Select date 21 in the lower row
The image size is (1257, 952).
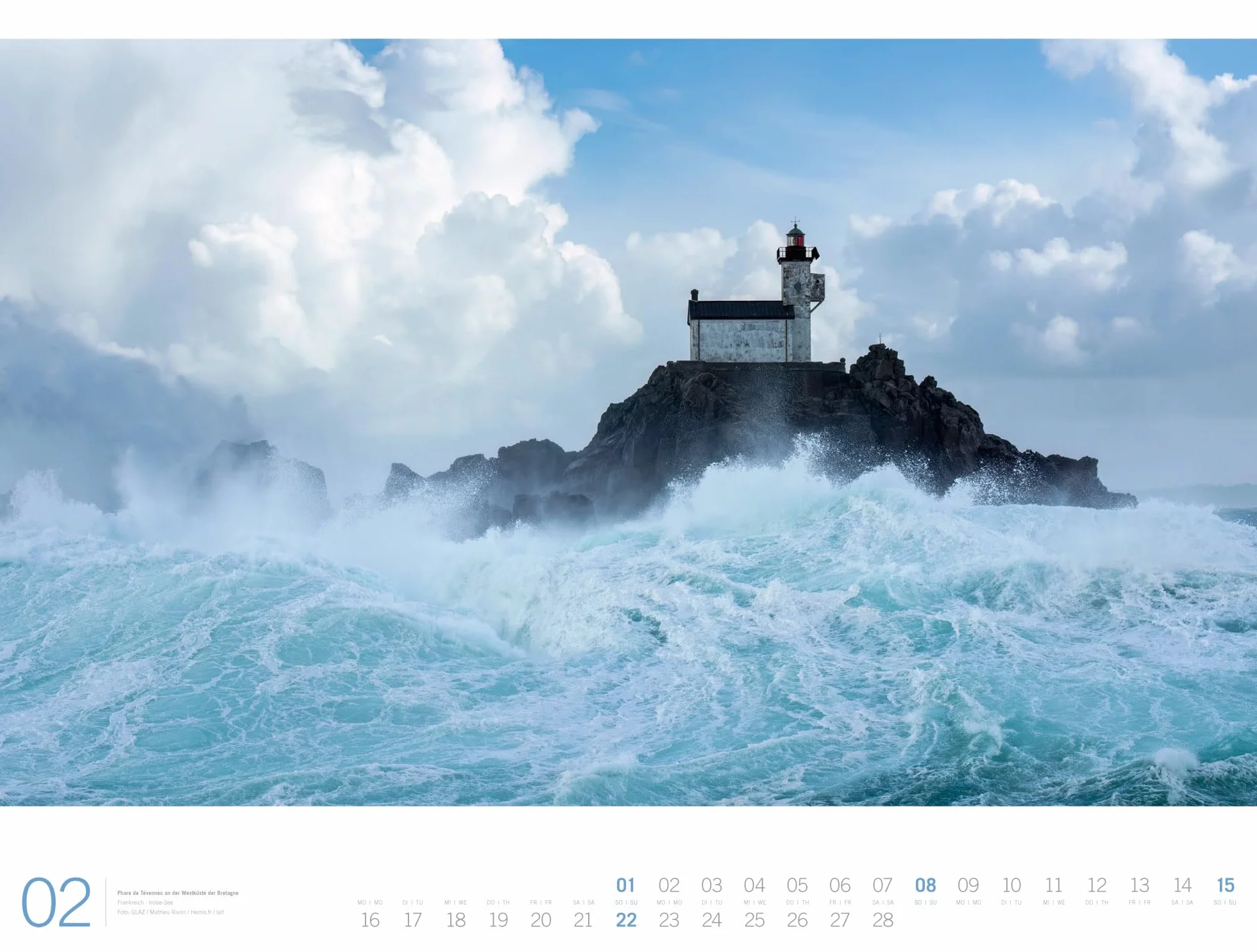583,920
